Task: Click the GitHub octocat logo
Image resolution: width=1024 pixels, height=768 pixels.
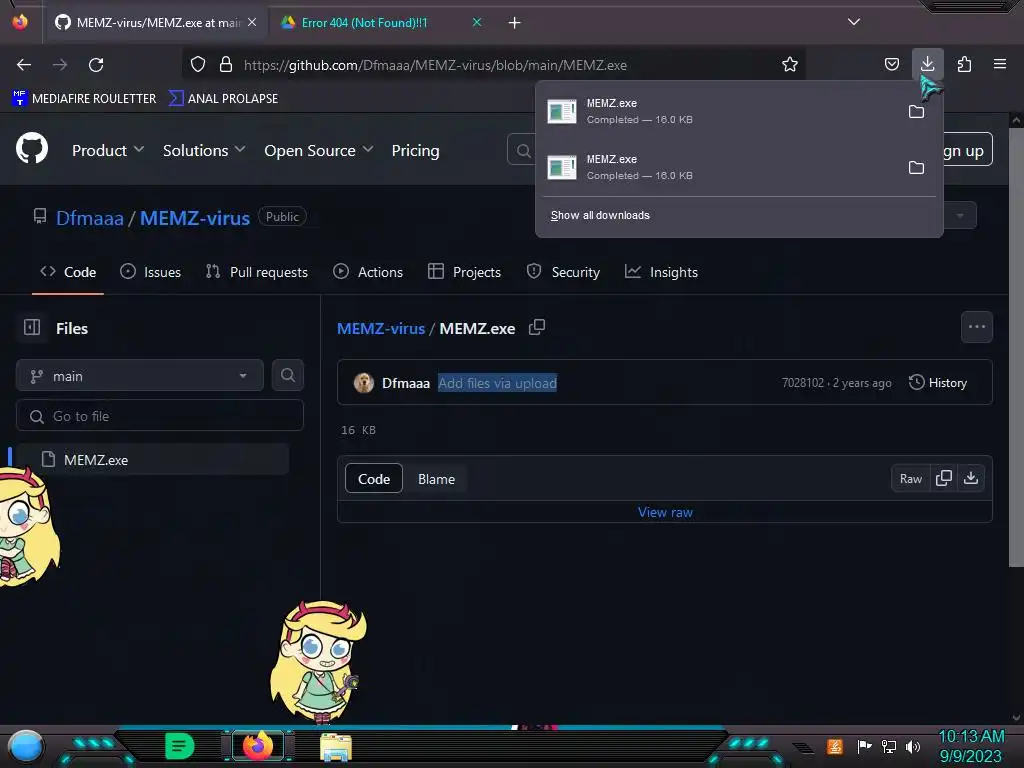Action: coord(32,149)
